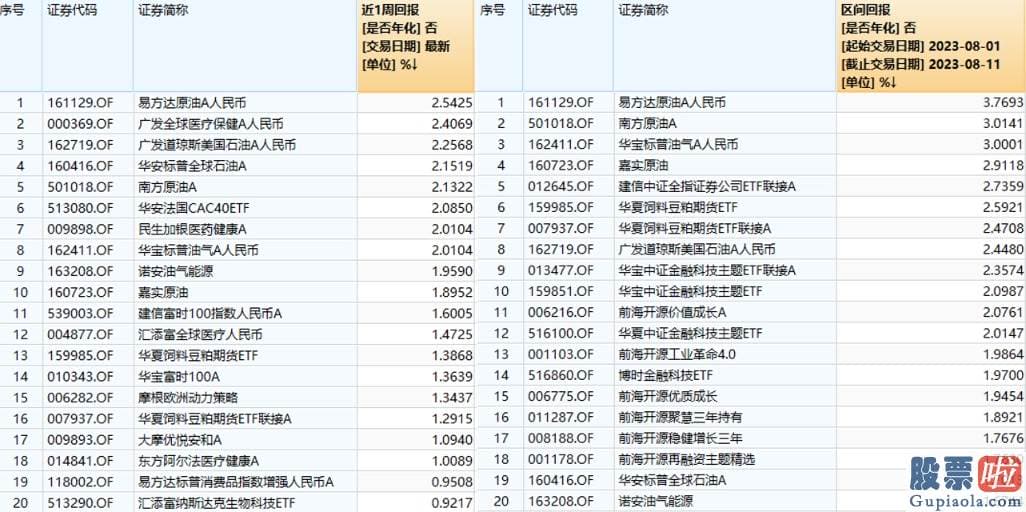Select fund code 516860.OF
The image size is (1026, 512).
click(561, 375)
